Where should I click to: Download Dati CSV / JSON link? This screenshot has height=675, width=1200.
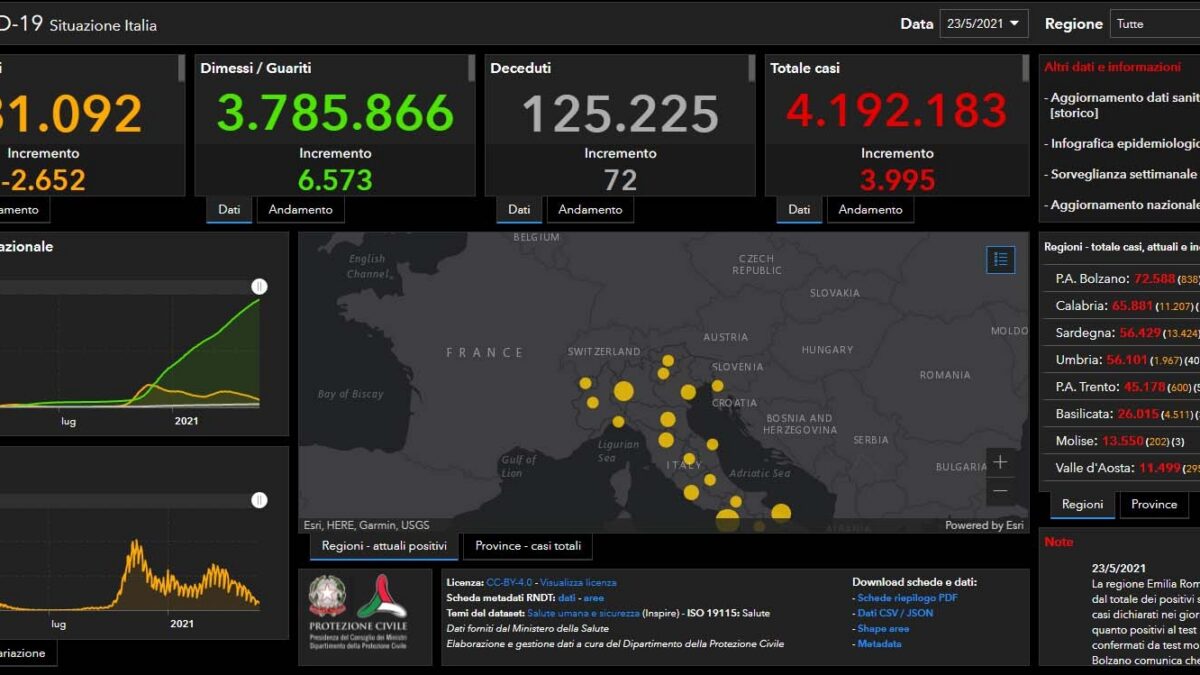(x=895, y=613)
